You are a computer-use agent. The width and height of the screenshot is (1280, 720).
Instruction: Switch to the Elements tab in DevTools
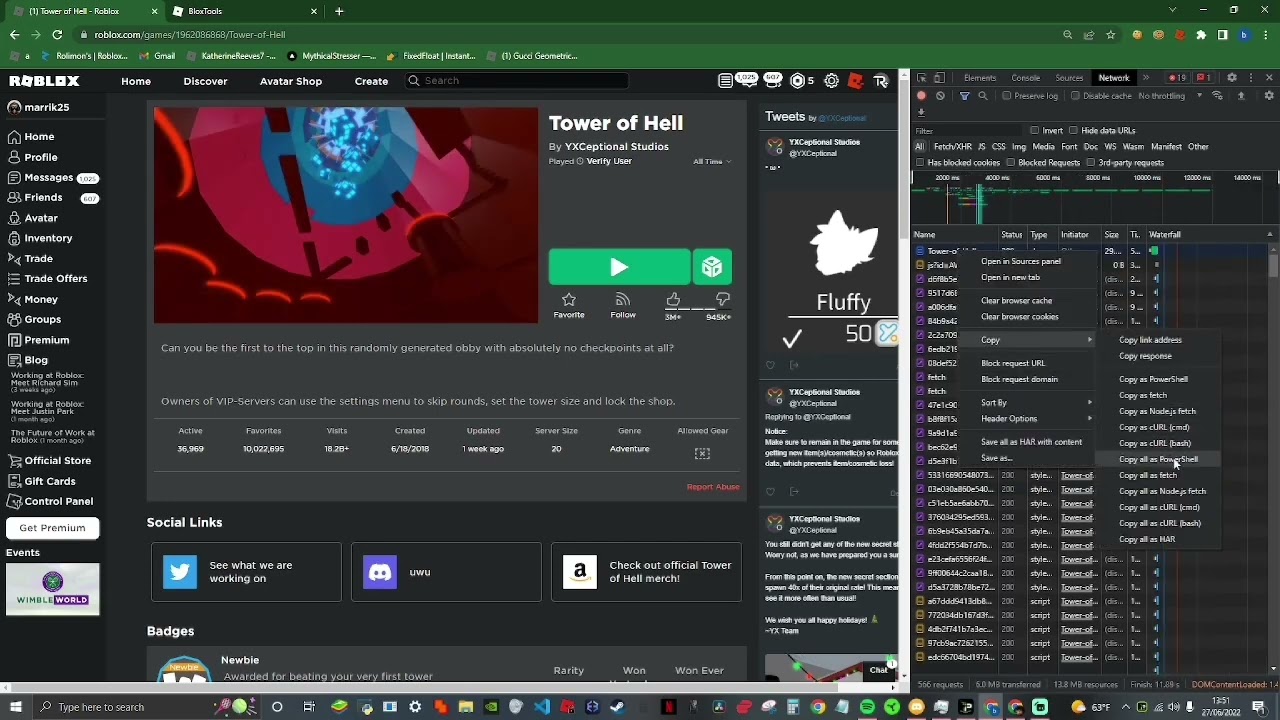[980, 78]
